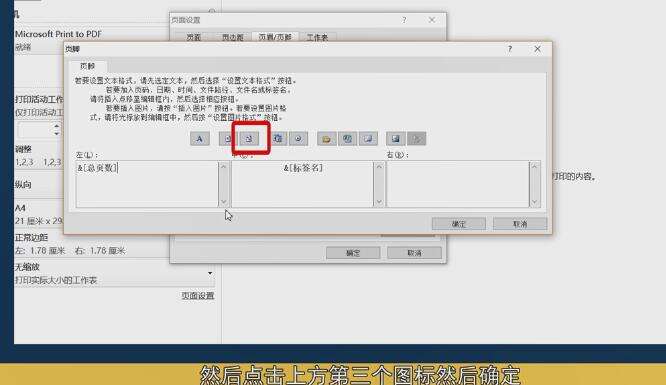Image resolution: width=666 pixels, height=385 pixels.
Task: Switch to the 页眉/页脚 tab in Page Setup
Action: [x=275, y=37]
